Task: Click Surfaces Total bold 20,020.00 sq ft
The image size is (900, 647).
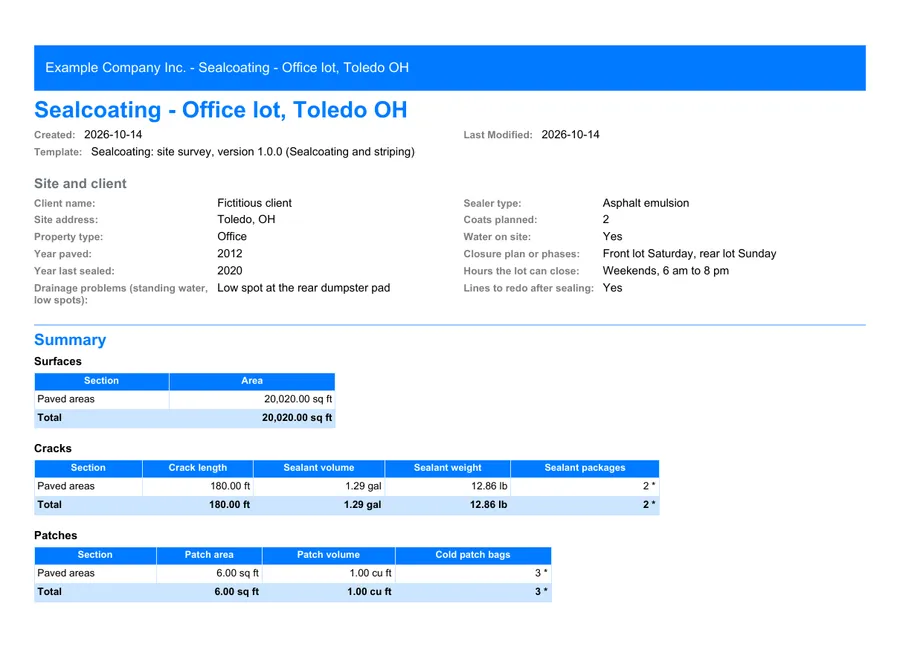Action: 297,418
